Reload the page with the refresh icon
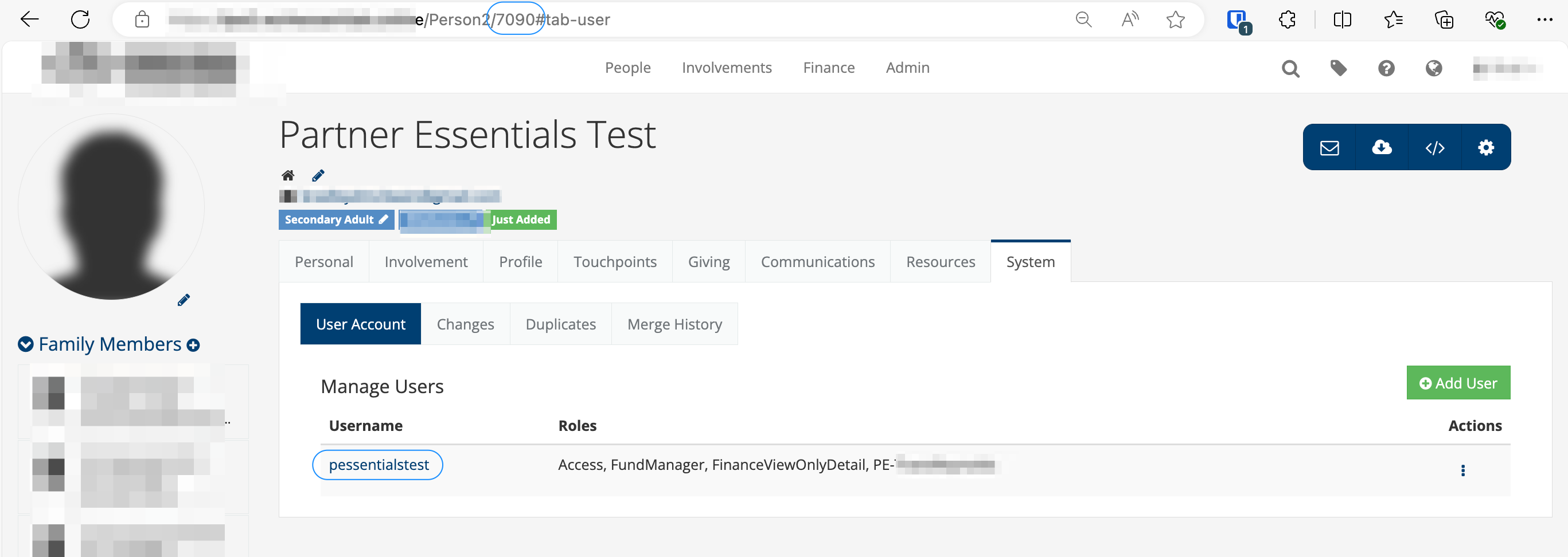Viewport: 1568px width, 557px height. (80, 19)
